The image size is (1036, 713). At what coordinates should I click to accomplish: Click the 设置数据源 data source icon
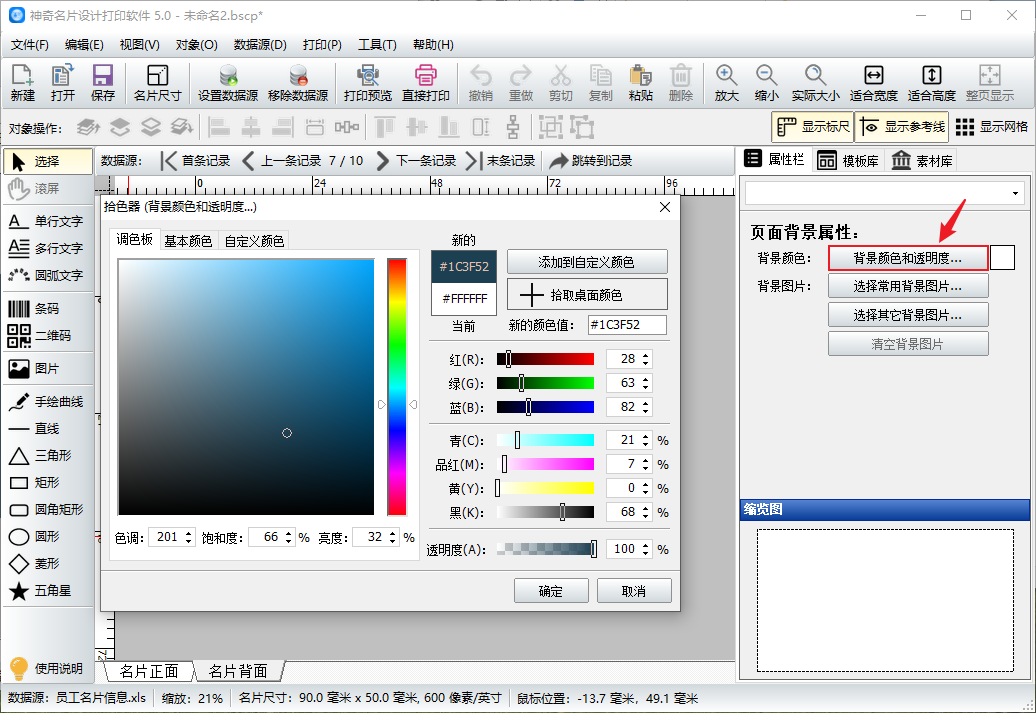(x=227, y=83)
